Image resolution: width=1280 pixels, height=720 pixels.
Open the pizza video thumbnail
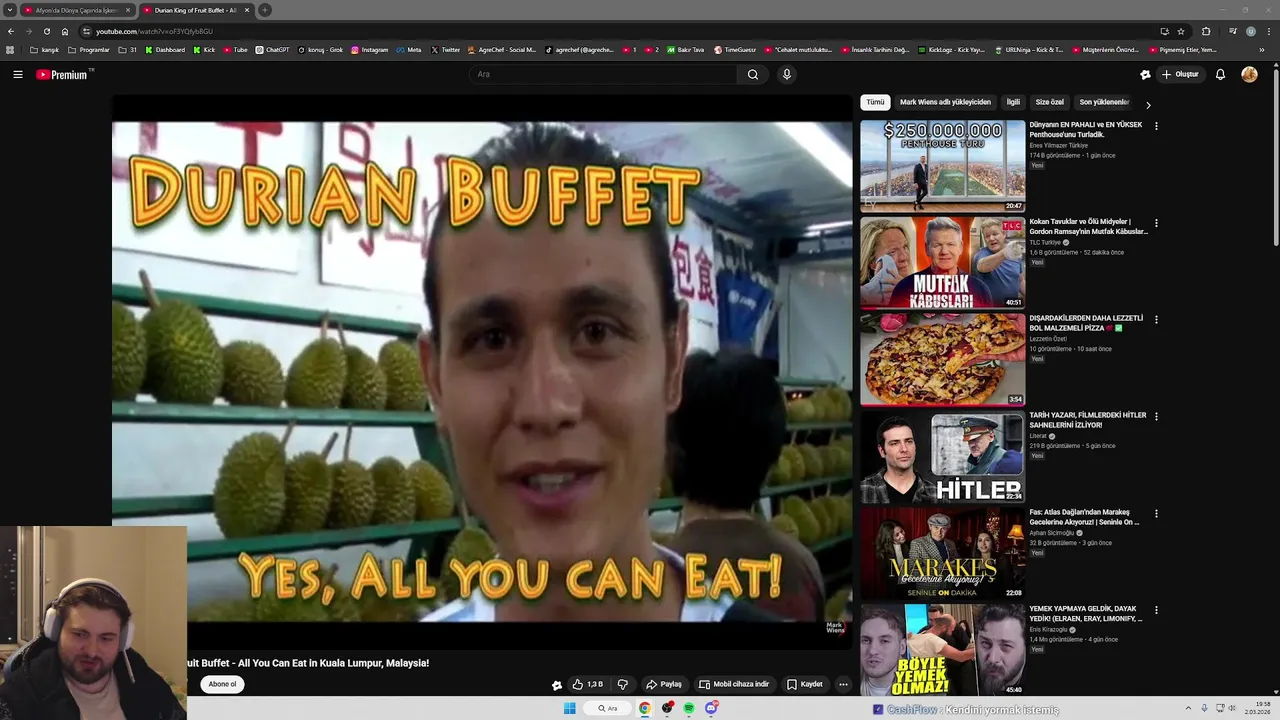pyautogui.click(x=943, y=359)
